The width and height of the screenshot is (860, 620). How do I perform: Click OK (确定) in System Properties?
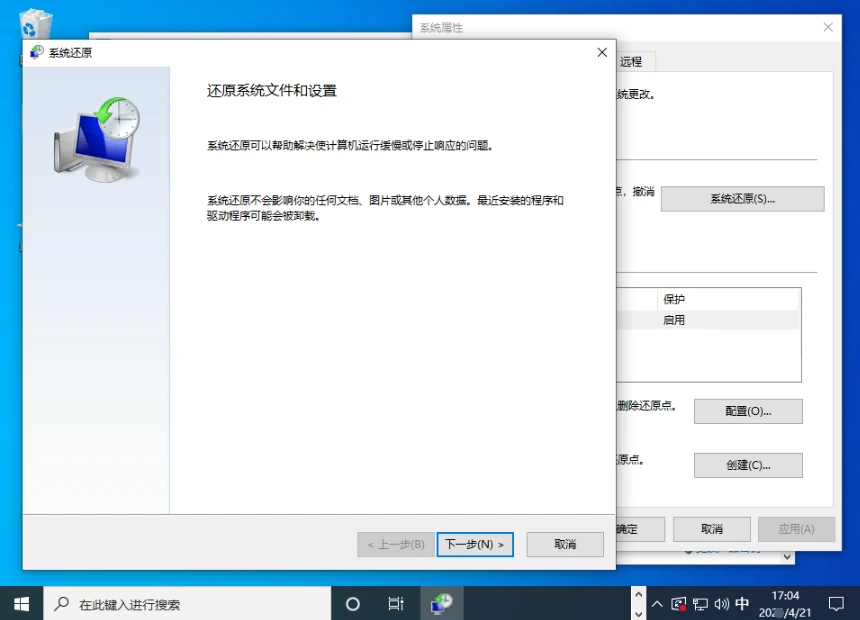[640, 529]
